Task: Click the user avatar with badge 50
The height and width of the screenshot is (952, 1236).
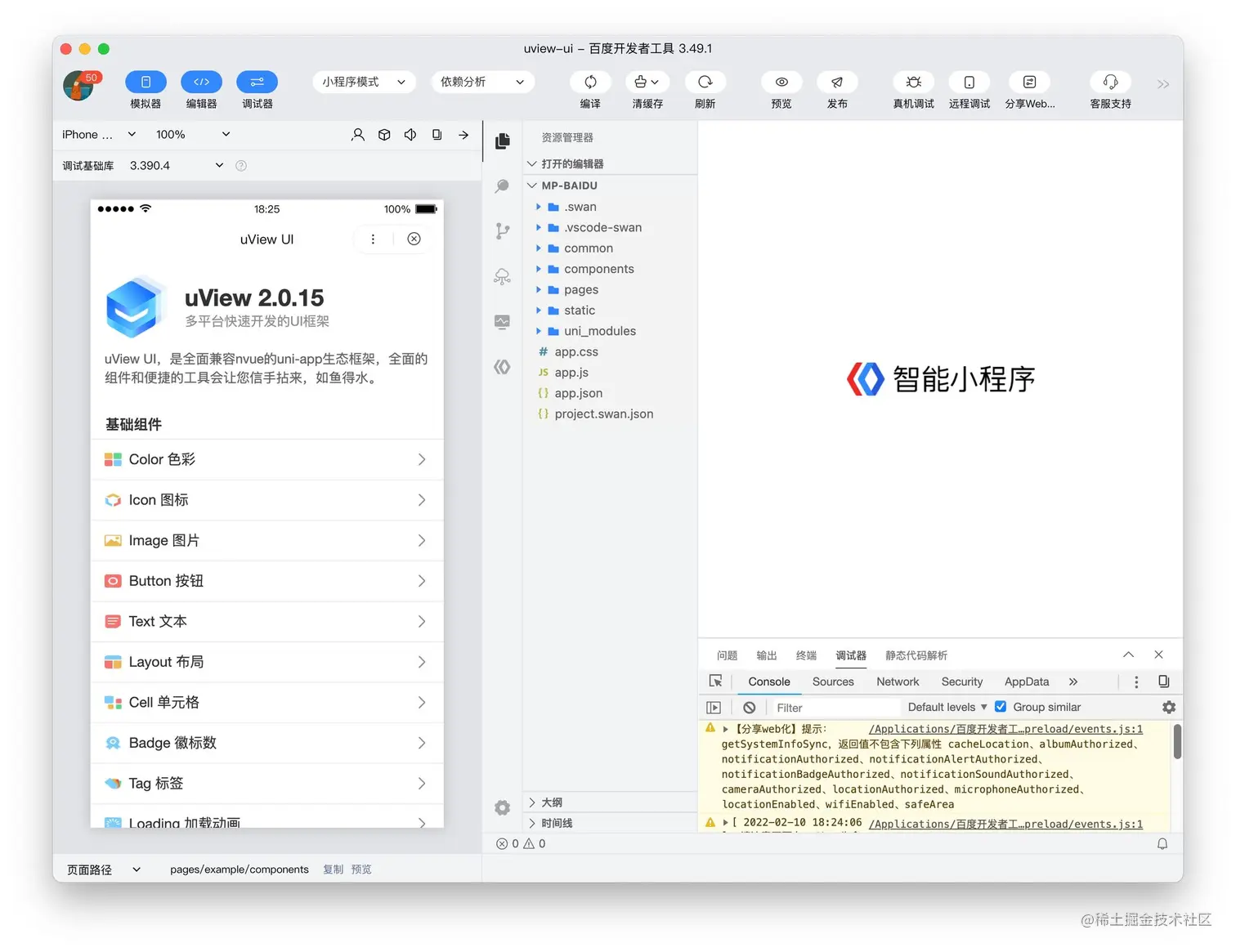Action: pos(79,86)
